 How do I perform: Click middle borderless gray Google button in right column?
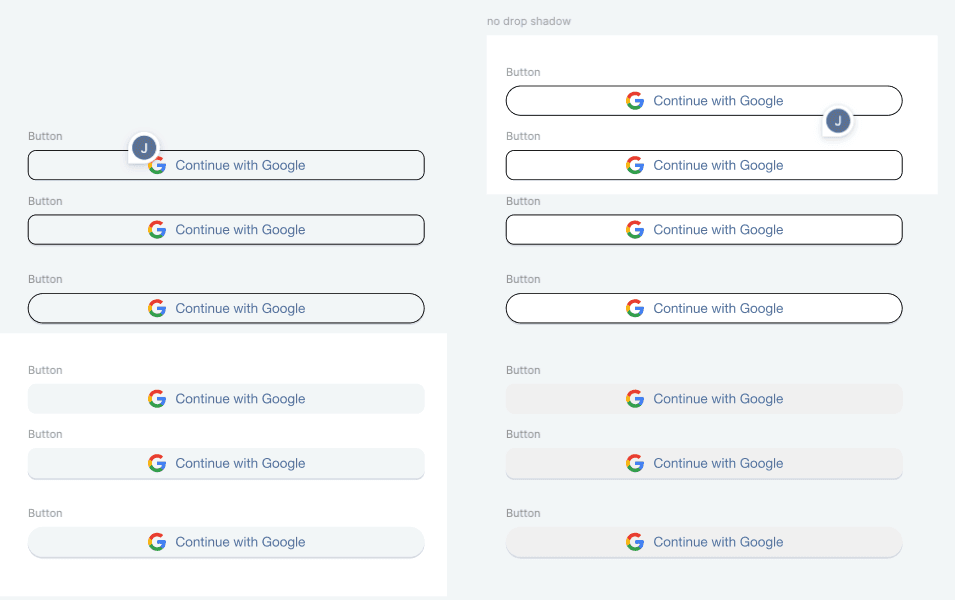(x=704, y=464)
